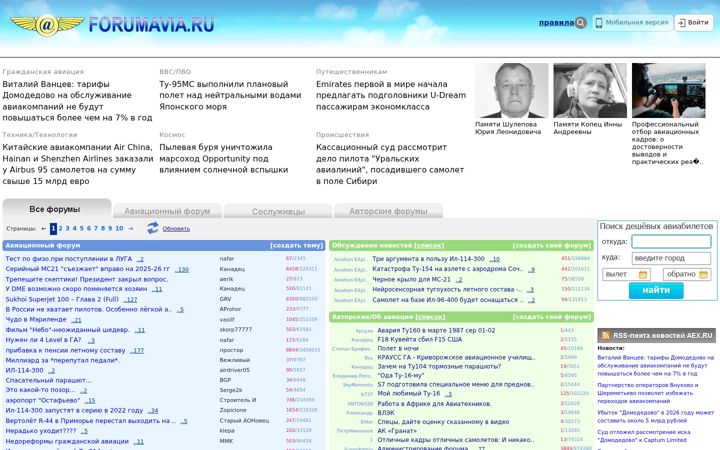Open news Кассационный суд рассмотрит дело пилота
720x450 pixels.
(x=390, y=164)
